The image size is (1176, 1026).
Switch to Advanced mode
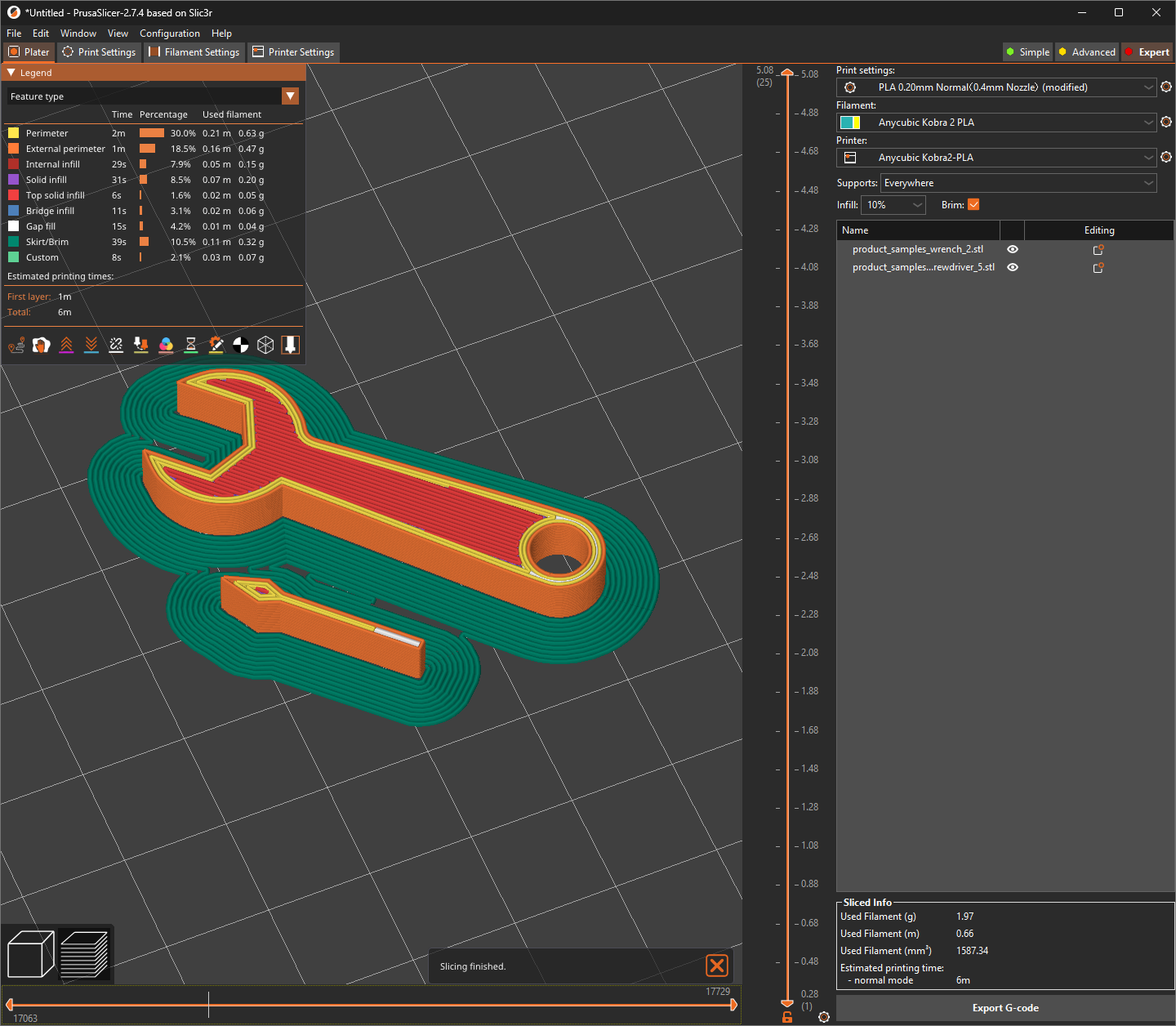[1087, 52]
